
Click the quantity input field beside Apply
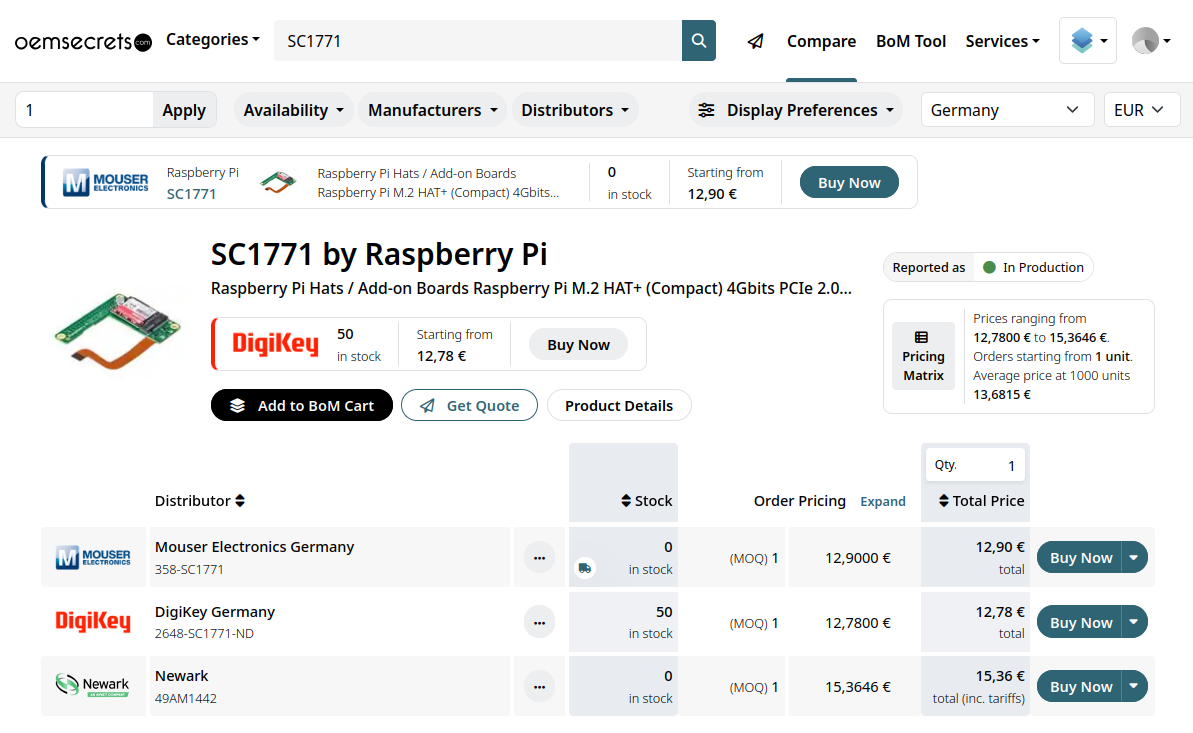coord(85,110)
